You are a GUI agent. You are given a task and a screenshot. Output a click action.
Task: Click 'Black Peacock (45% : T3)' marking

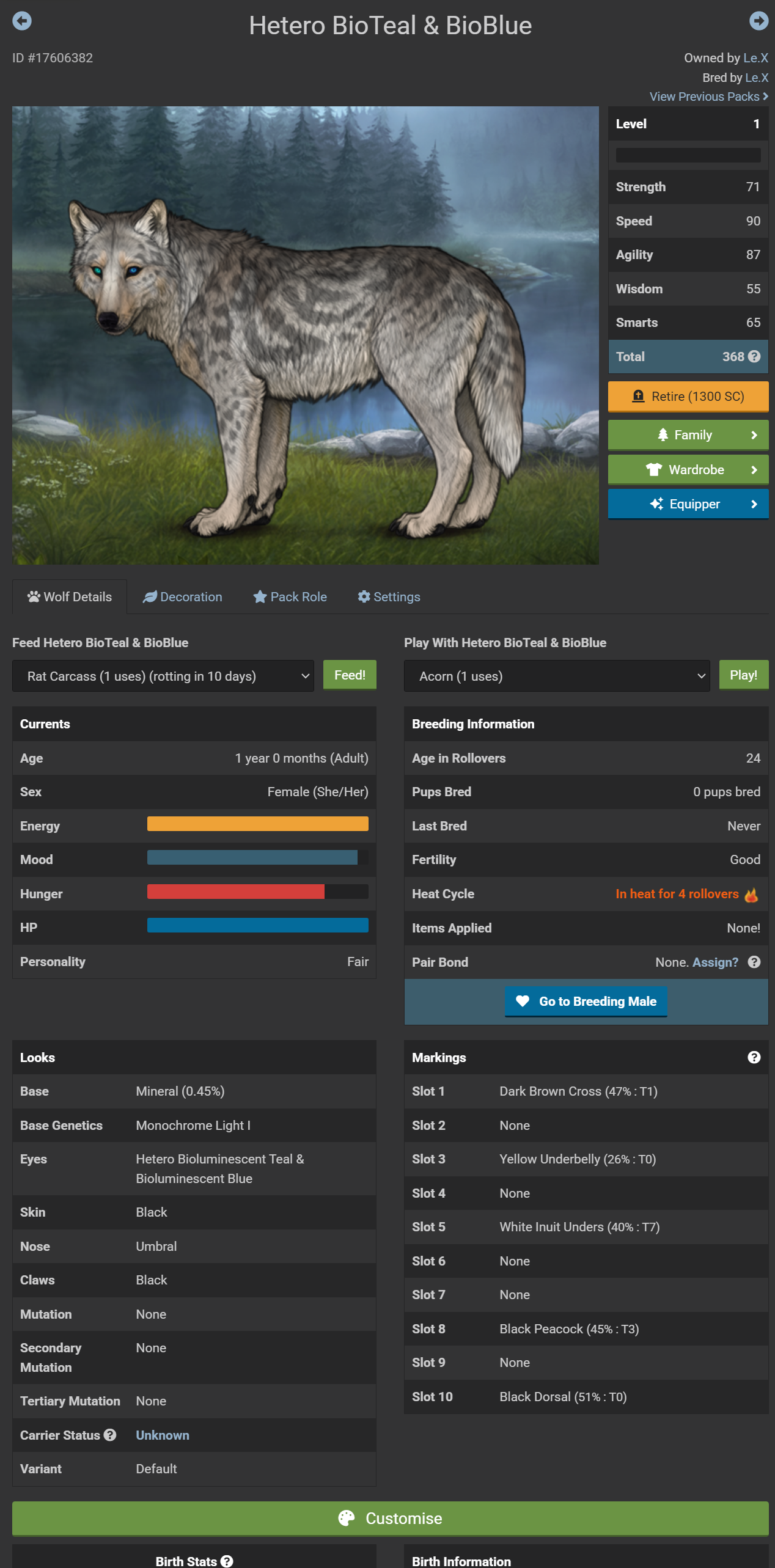coord(569,1329)
